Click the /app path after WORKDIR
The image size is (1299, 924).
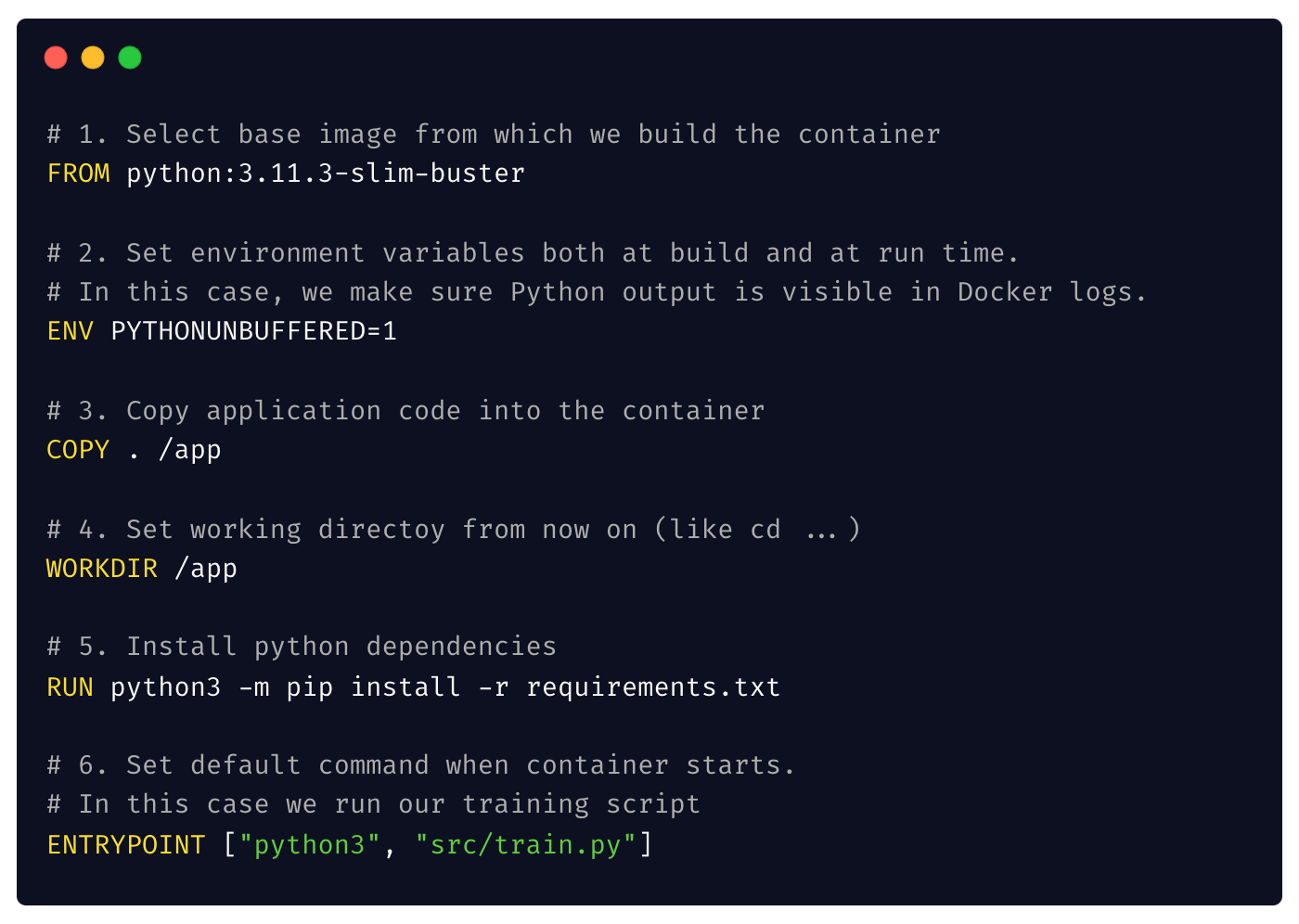click(208, 568)
